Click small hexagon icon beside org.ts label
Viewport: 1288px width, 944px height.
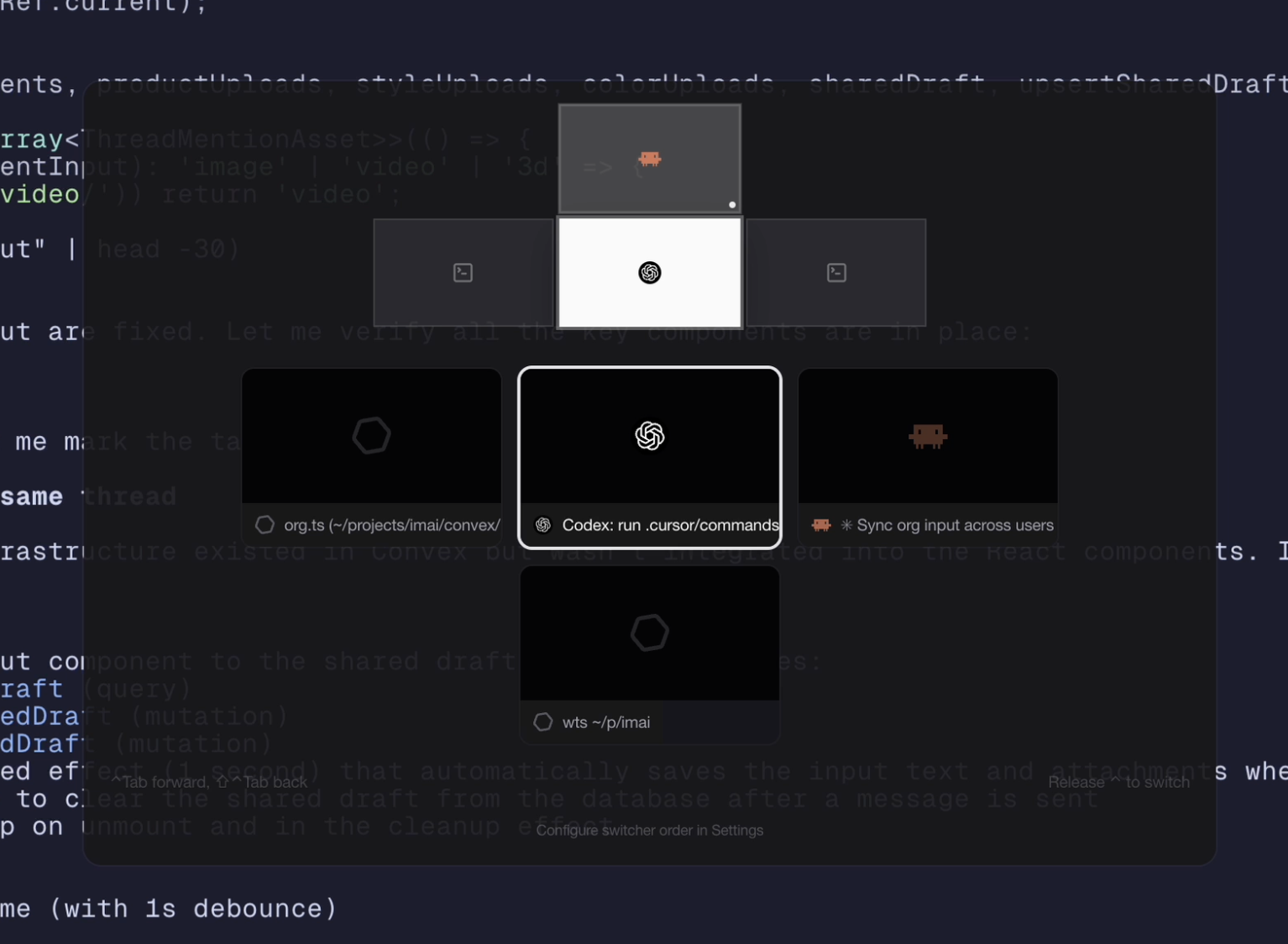coord(264,525)
